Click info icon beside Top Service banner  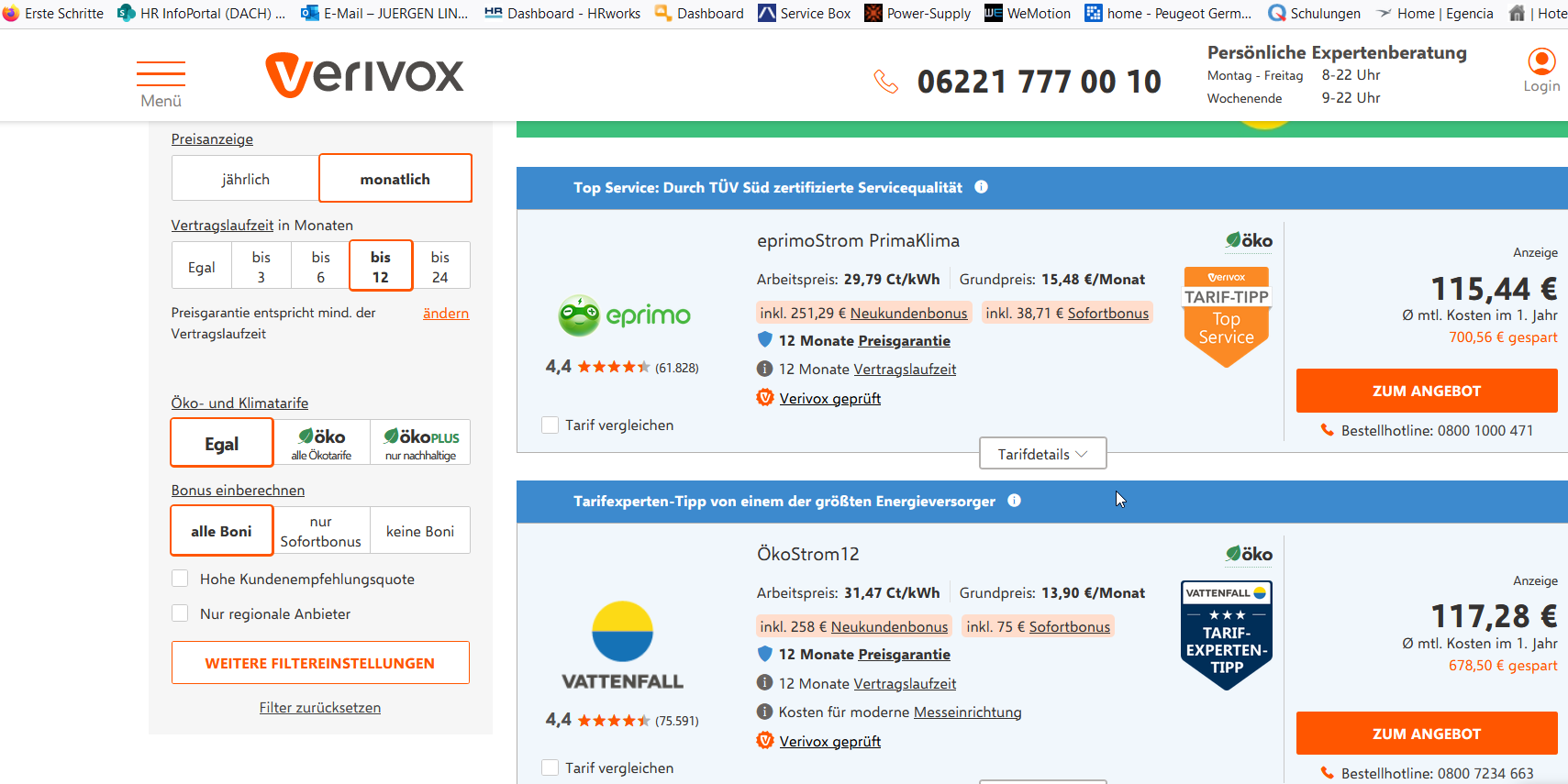tap(981, 187)
